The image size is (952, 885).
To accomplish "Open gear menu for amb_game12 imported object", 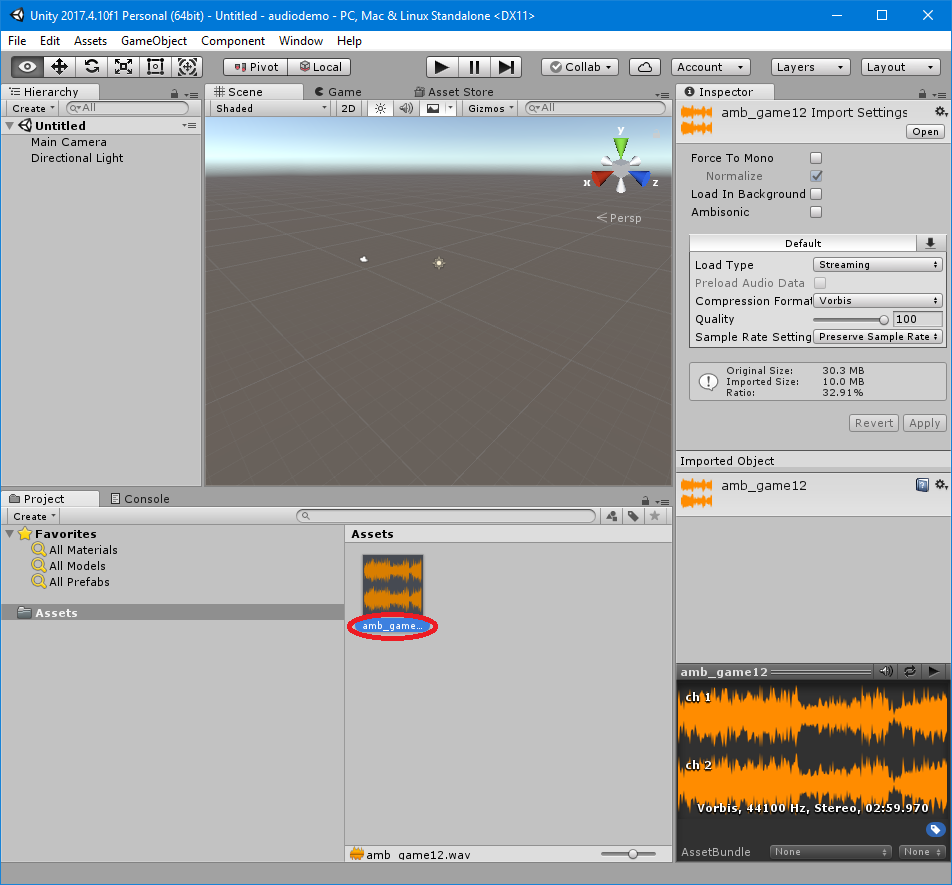I will click(x=940, y=484).
